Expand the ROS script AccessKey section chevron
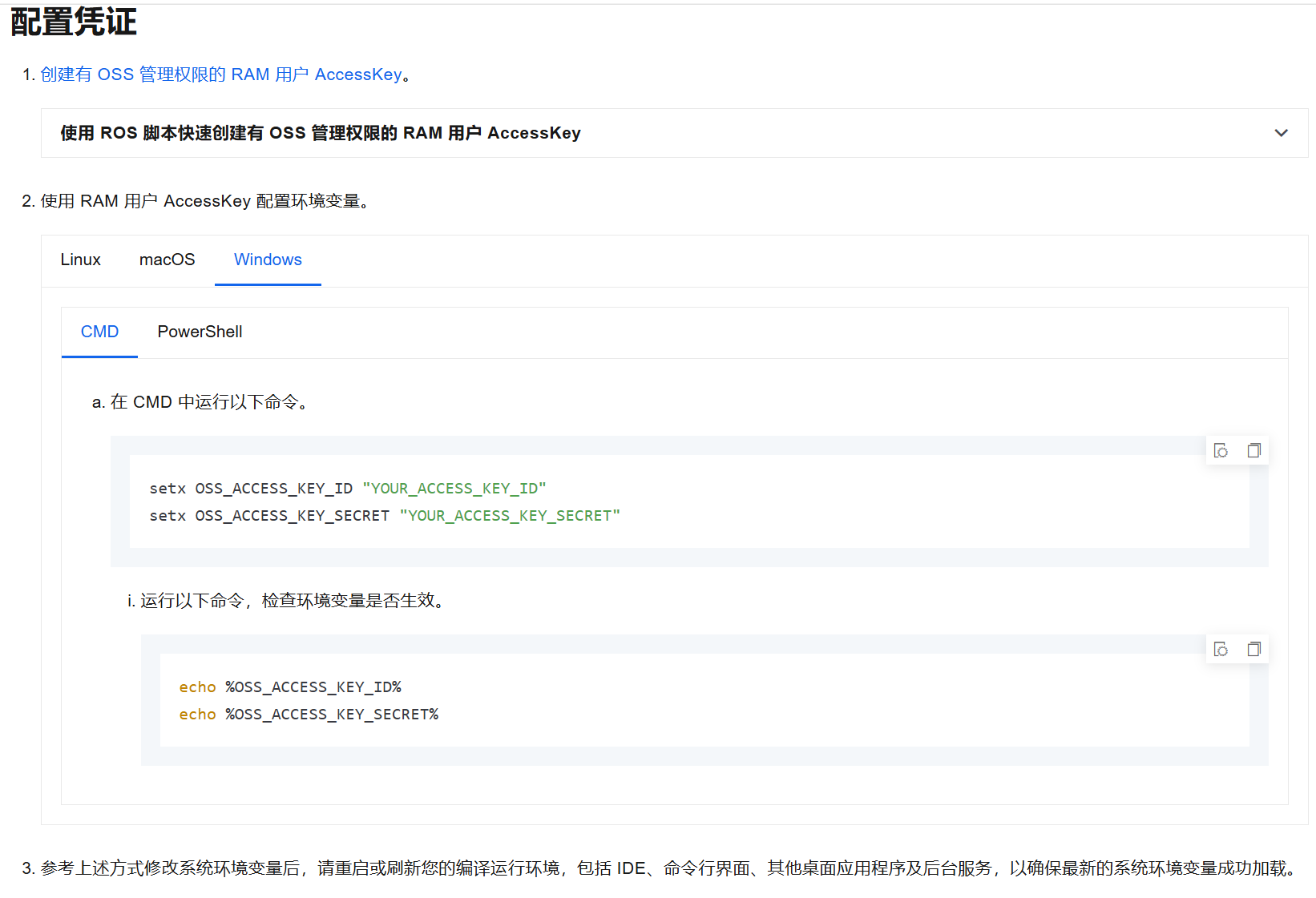Viewport: 1316px width, 898px height. click(x=1281, y=133)
